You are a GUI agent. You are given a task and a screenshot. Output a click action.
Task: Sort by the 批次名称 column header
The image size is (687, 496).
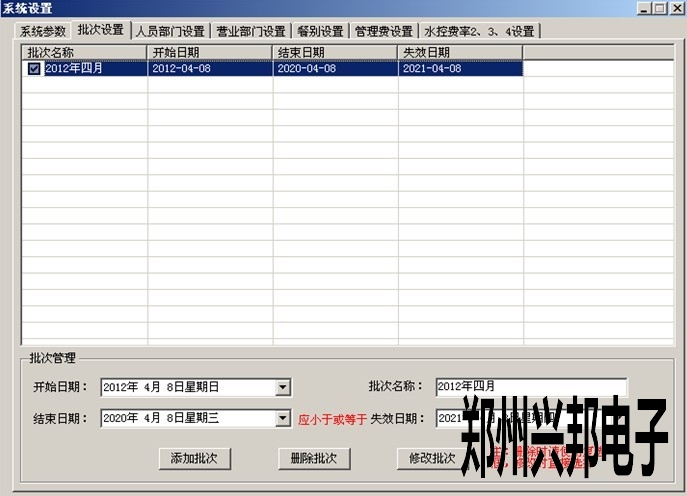pos(85,52)
